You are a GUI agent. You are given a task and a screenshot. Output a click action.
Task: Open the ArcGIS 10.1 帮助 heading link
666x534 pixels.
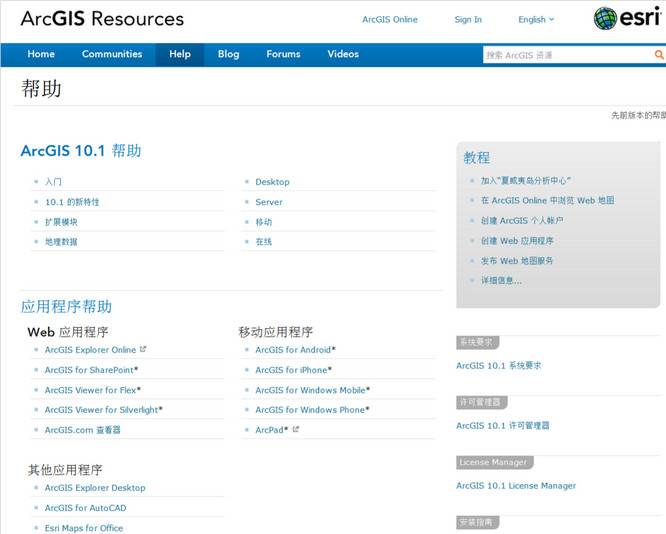(81, 151)
